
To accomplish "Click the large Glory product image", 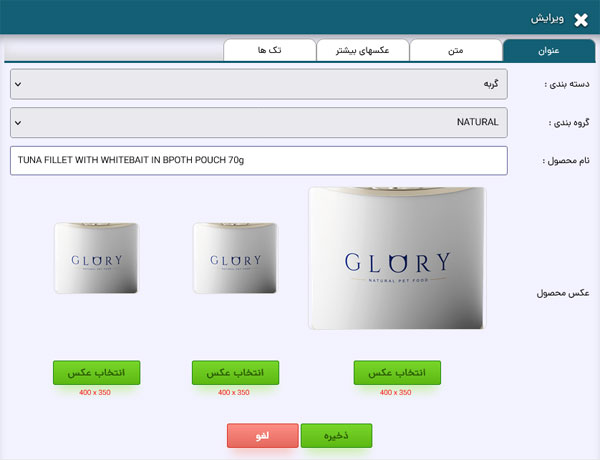I will click(x=396, y=258).
